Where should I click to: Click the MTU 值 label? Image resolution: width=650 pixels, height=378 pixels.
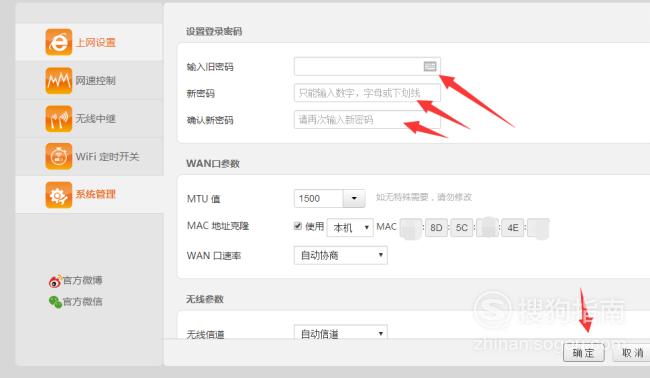[x=204, y=199]
